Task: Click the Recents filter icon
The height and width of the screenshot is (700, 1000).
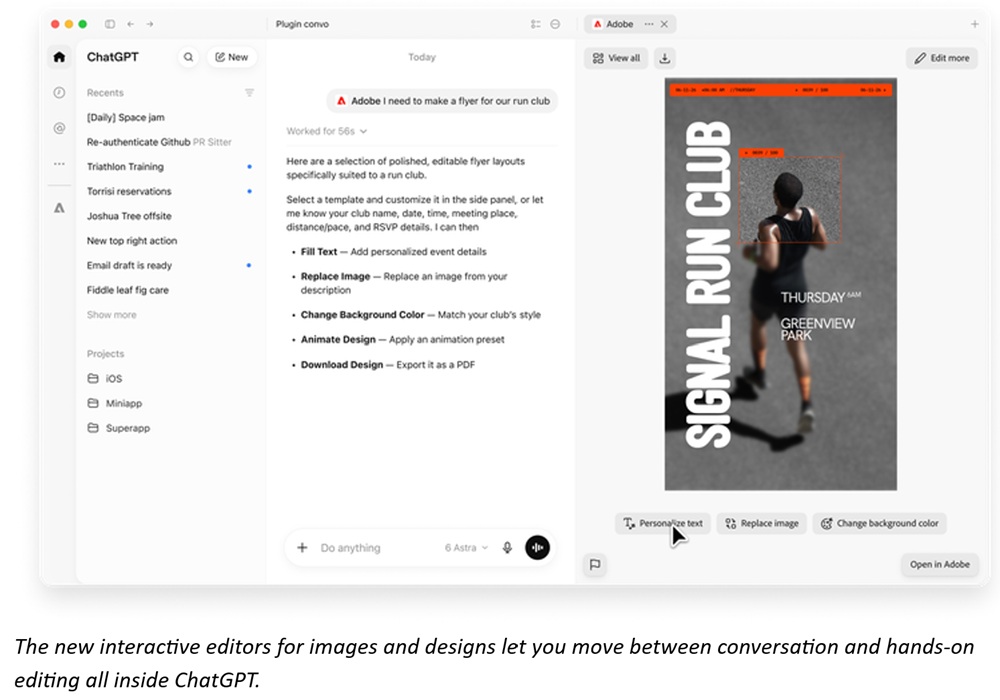Action: point(249,92)
